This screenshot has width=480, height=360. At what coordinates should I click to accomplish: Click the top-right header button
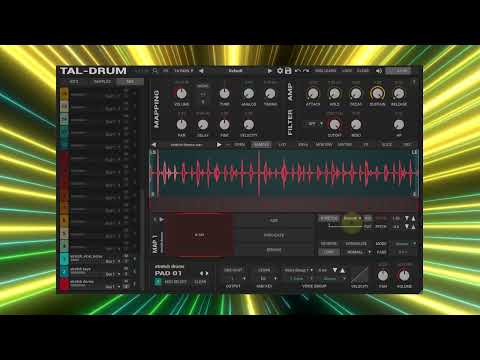[398, 71]
